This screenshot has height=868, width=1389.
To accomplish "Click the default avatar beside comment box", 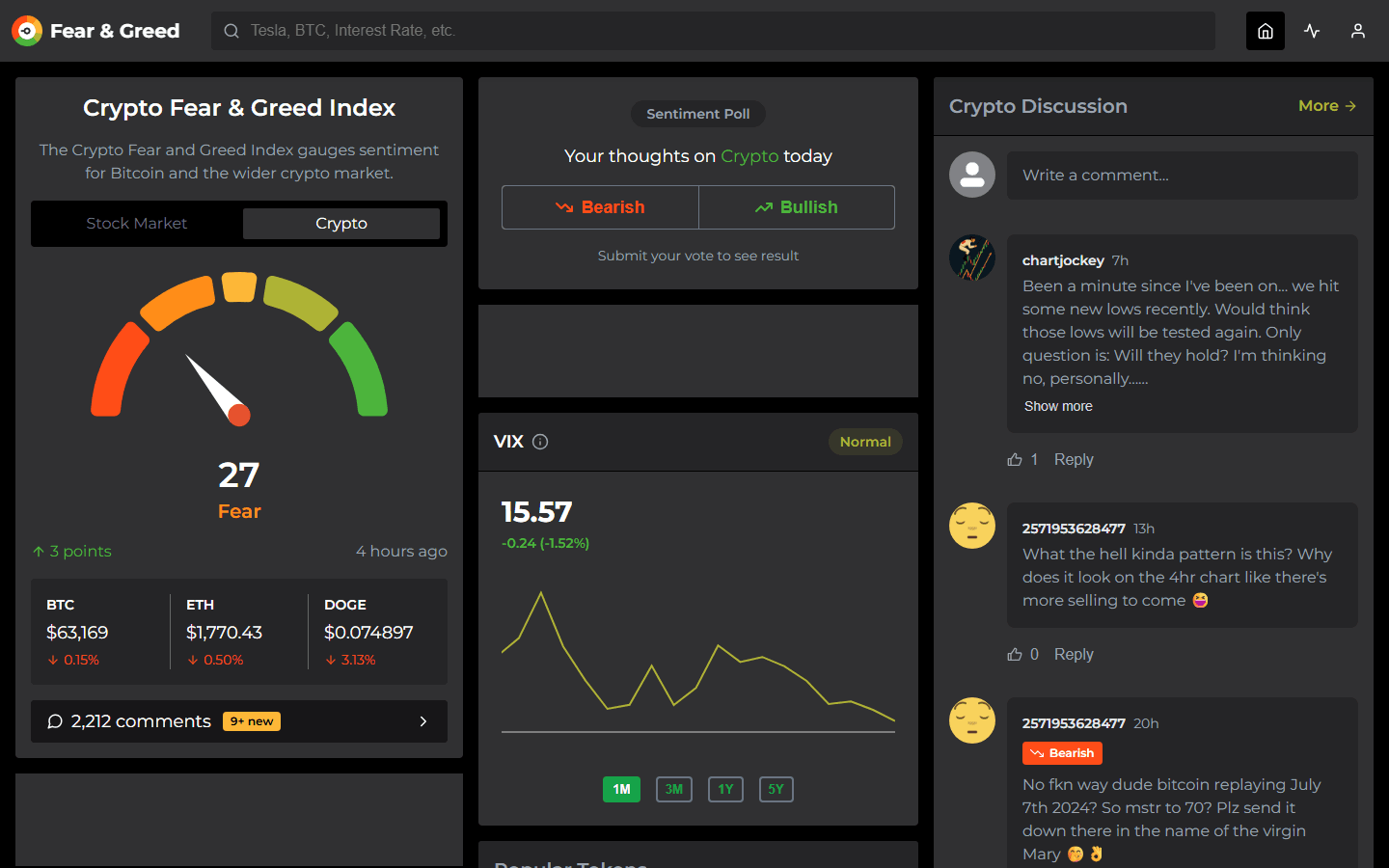I will [x=972, y=175].
